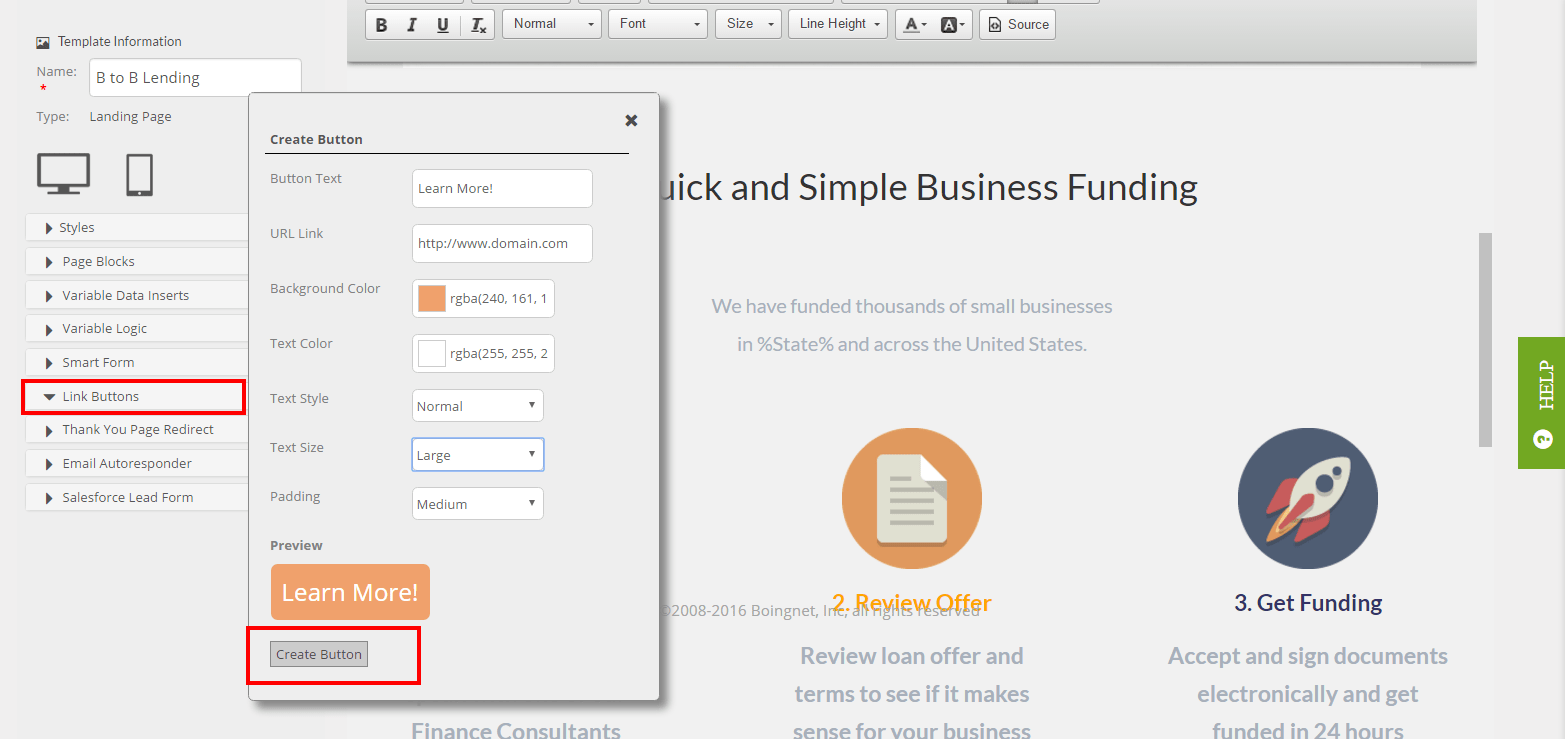Expand the Smart Form section

point(136,362)
